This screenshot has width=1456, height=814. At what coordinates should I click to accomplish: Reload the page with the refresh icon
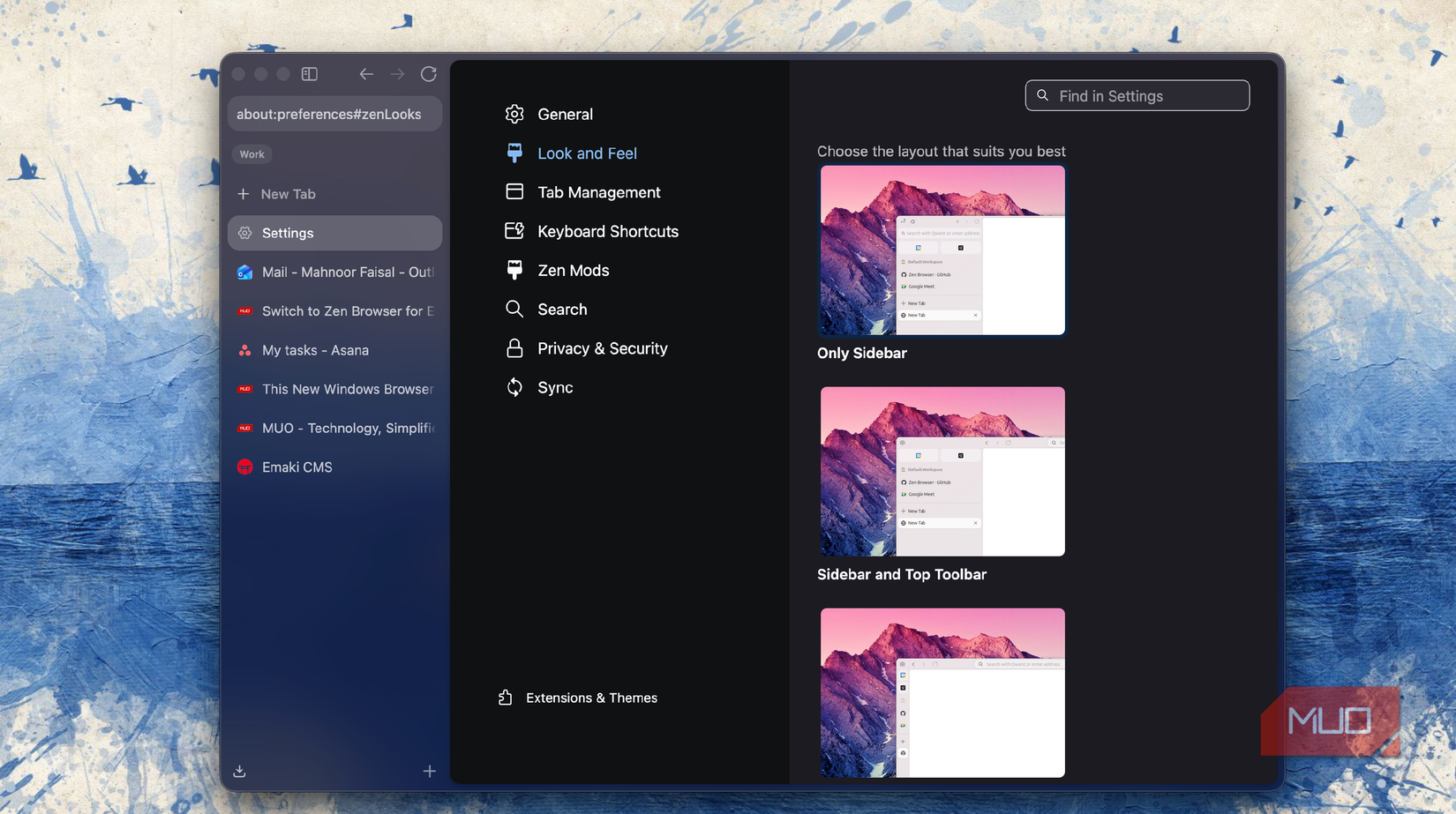point(429,74)
